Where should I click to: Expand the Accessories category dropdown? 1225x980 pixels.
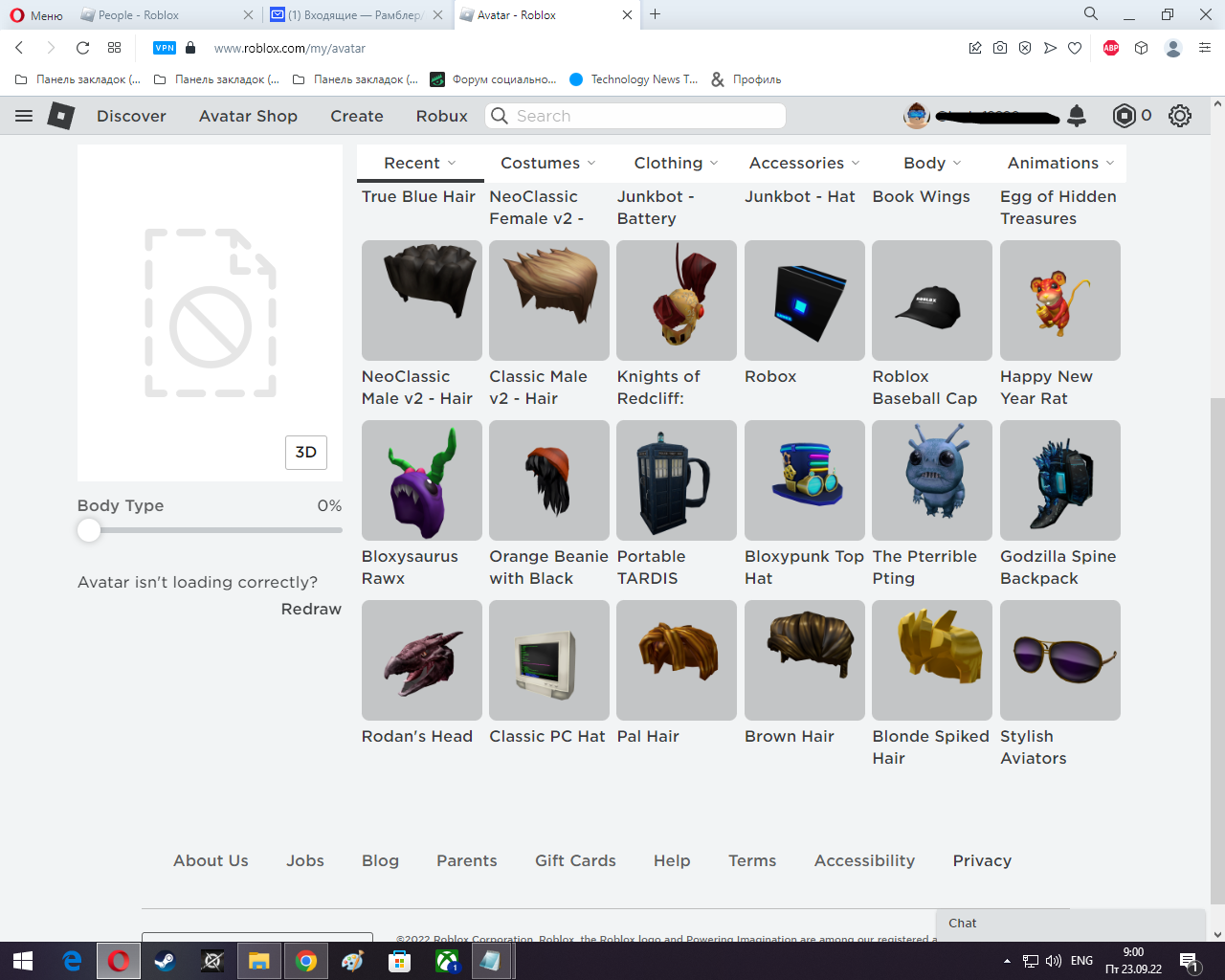[804, 163]
